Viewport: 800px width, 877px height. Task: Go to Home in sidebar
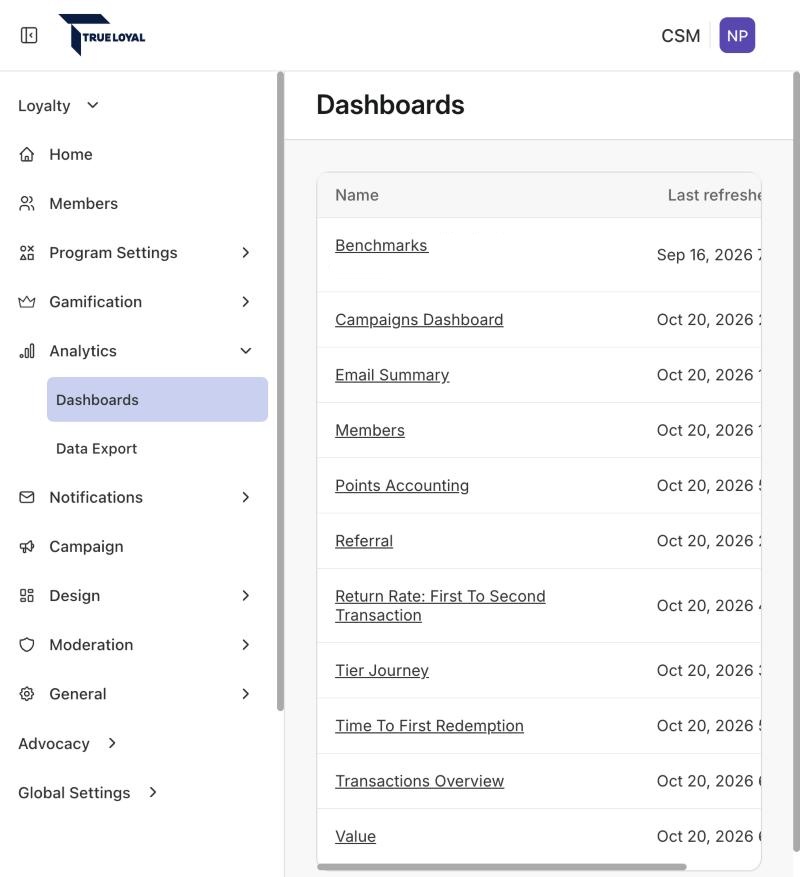(71, 154)
